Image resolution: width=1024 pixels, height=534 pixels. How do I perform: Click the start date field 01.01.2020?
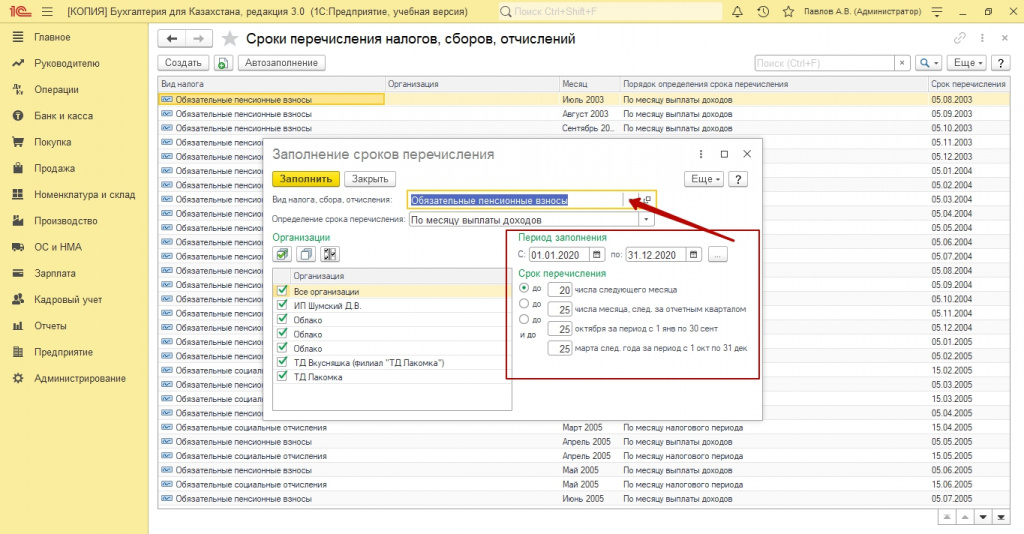[x=559, y=255]
